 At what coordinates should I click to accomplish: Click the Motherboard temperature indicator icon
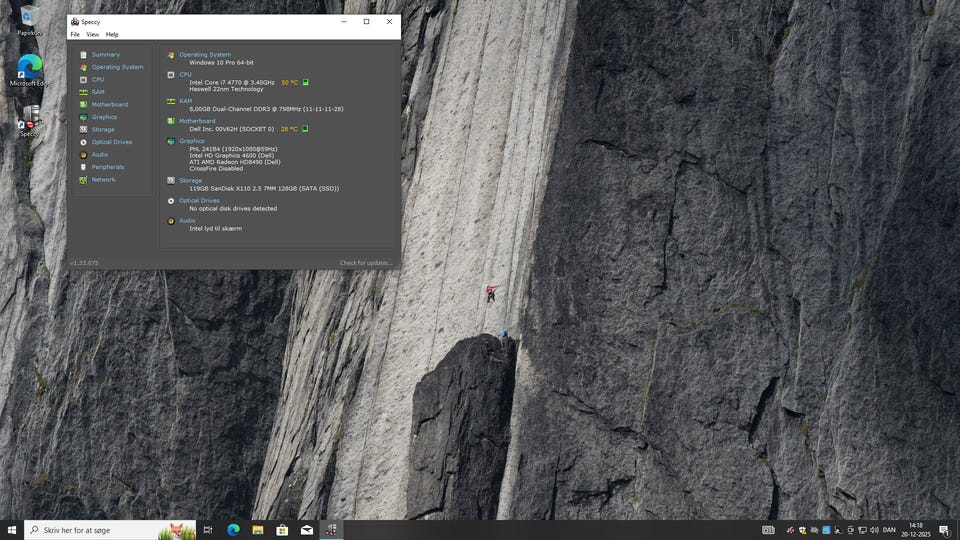(305, 129)
